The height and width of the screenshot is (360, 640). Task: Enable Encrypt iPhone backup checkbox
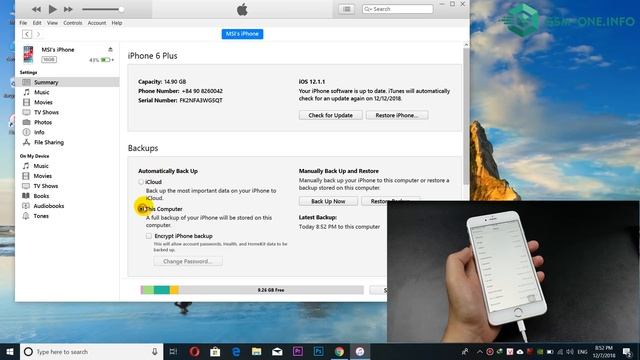[149, 236]
